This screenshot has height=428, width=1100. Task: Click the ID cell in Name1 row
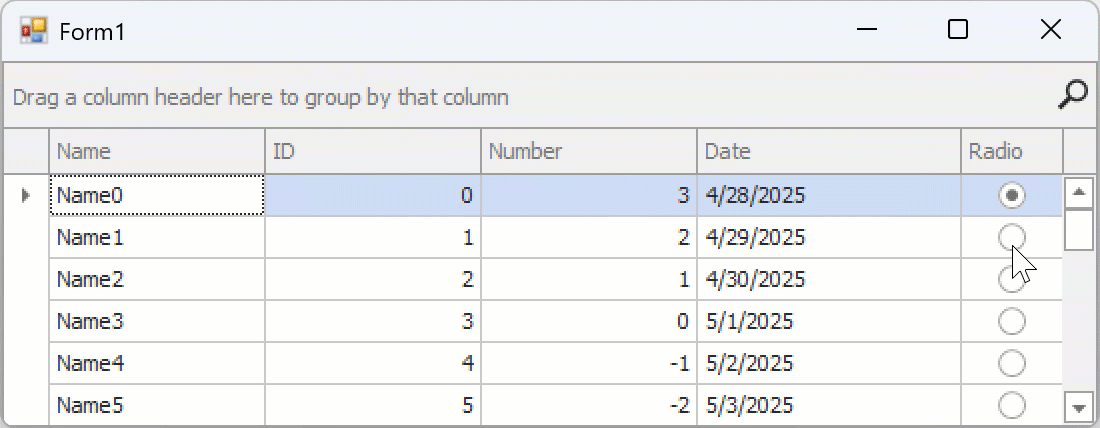point(373,237)
